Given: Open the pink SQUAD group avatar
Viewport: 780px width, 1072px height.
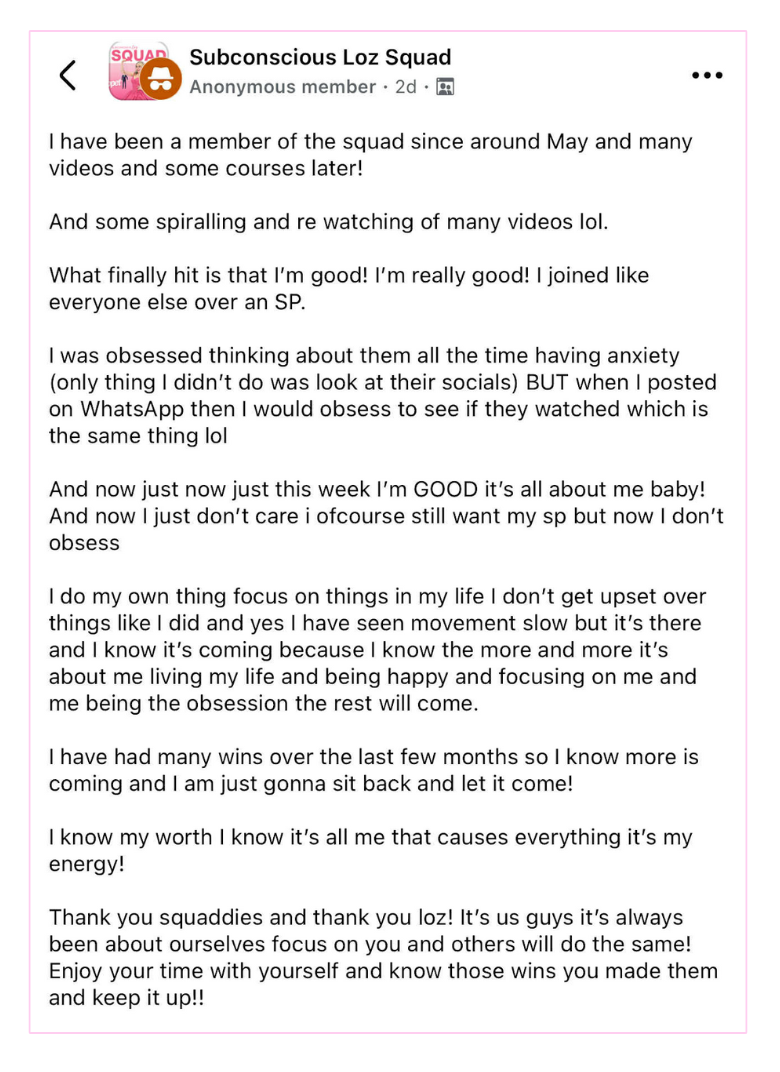Looking at the screenshot, I should (136, 70).
